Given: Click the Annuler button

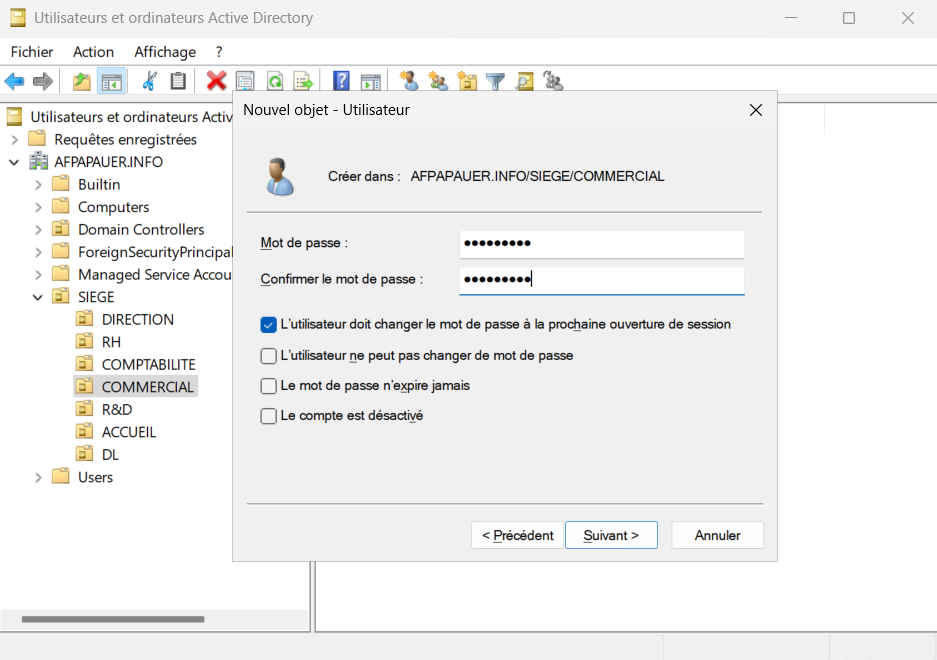Looking at the screenshot, I should [717, 535].
